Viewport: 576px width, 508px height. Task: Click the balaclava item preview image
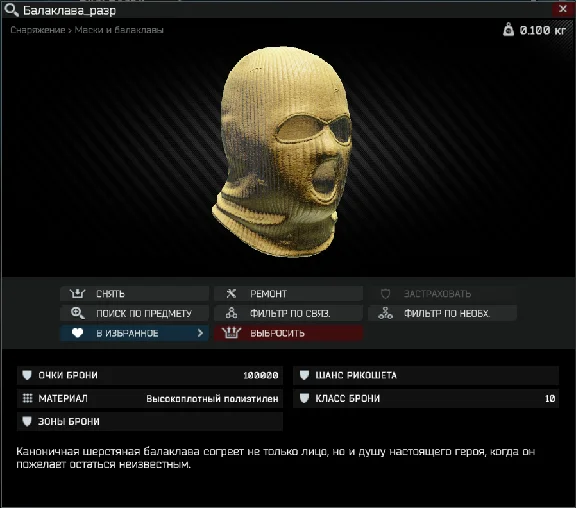282,151
